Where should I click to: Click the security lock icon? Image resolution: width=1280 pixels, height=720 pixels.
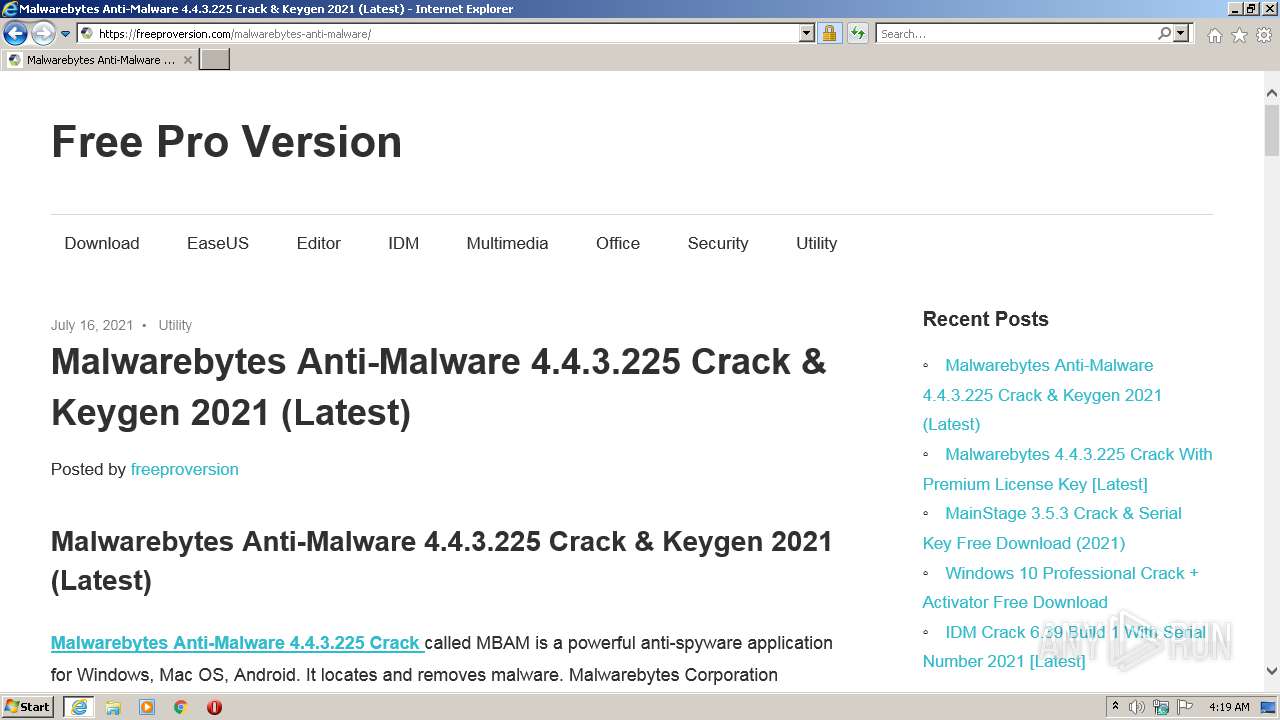(x=829, y=34)
